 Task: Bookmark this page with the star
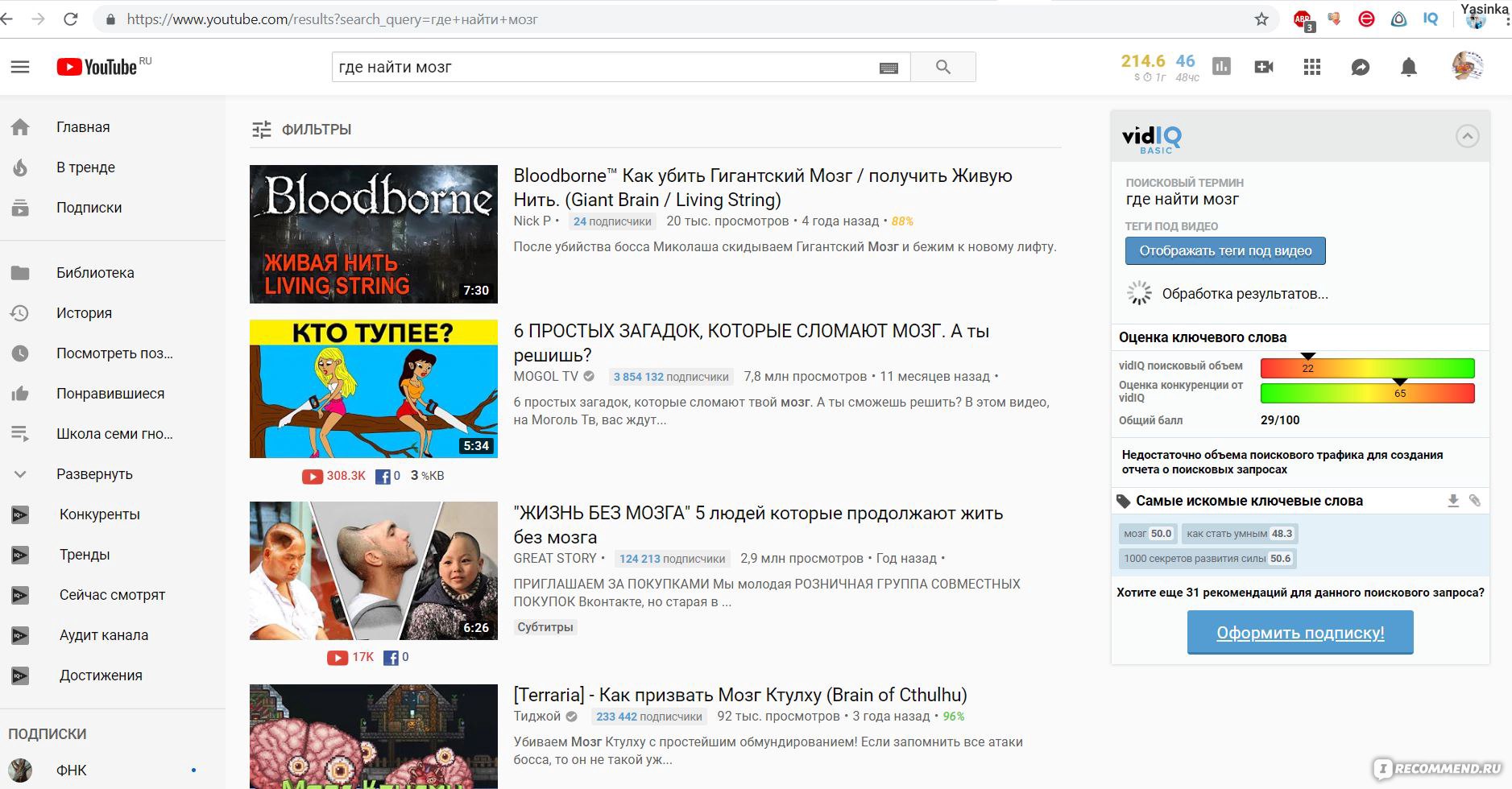pos(1261,19)
